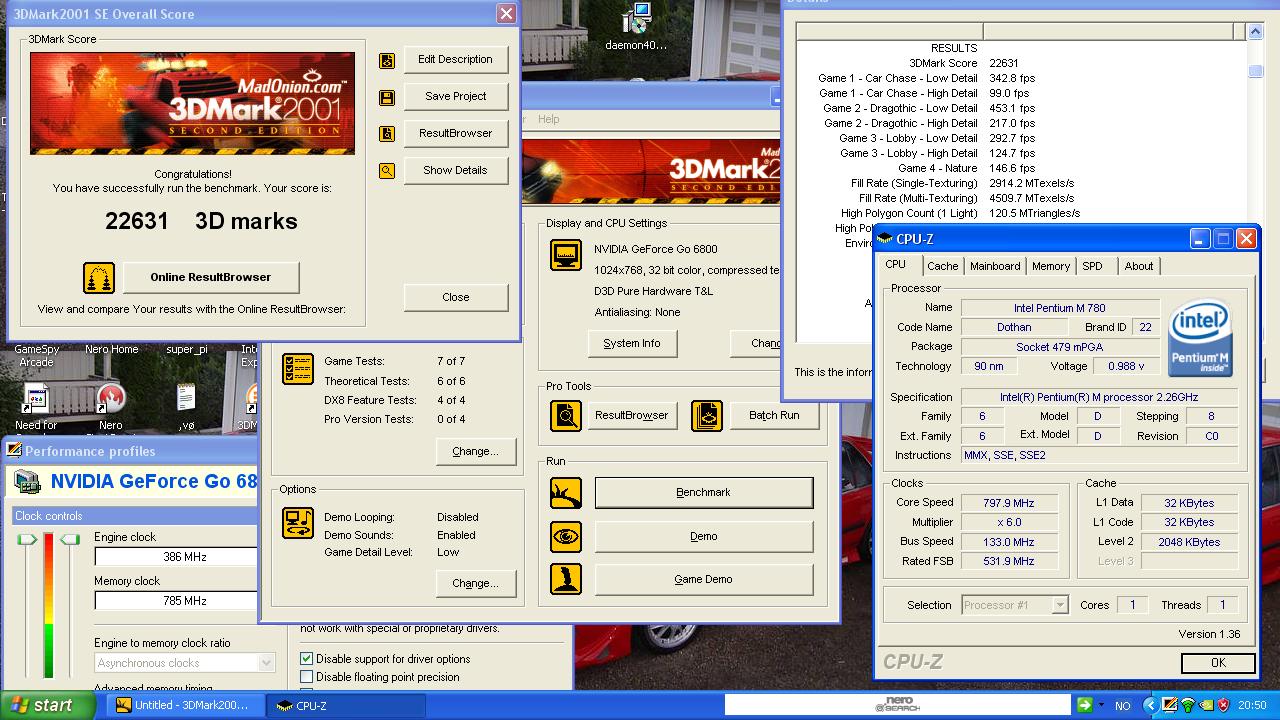Switch to the About tab in CPU-Z

coord(1138,266)
